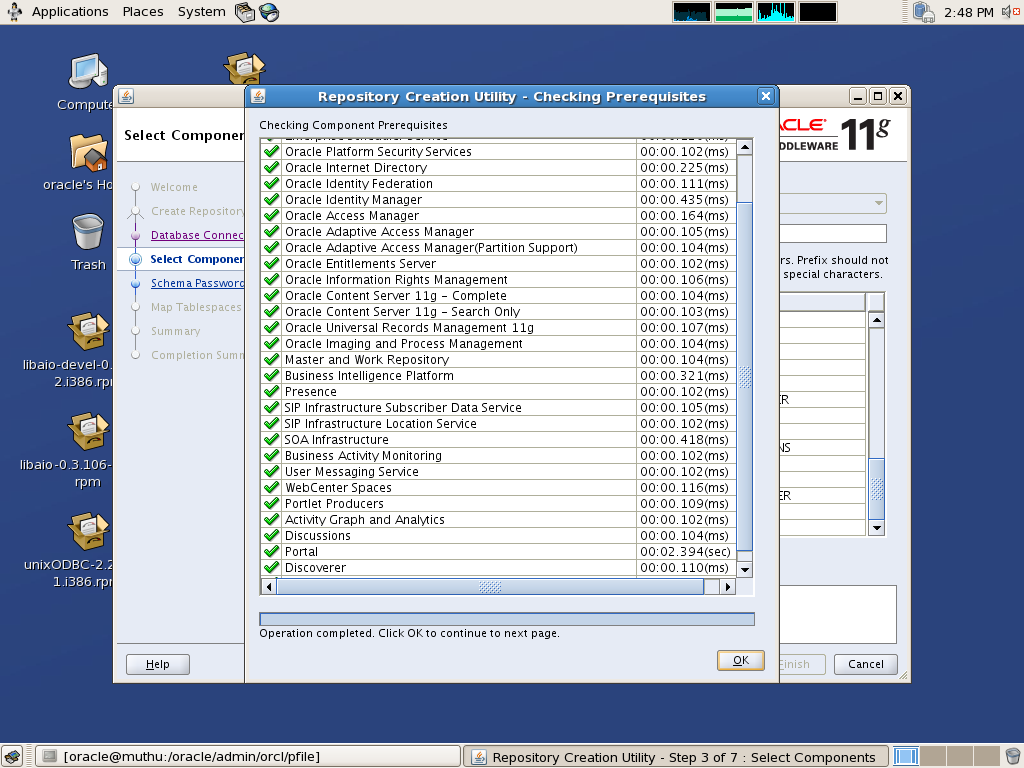Select the Oracle Identity Manager row
This screenshot has height=768, width=1024.
(498, 200)
